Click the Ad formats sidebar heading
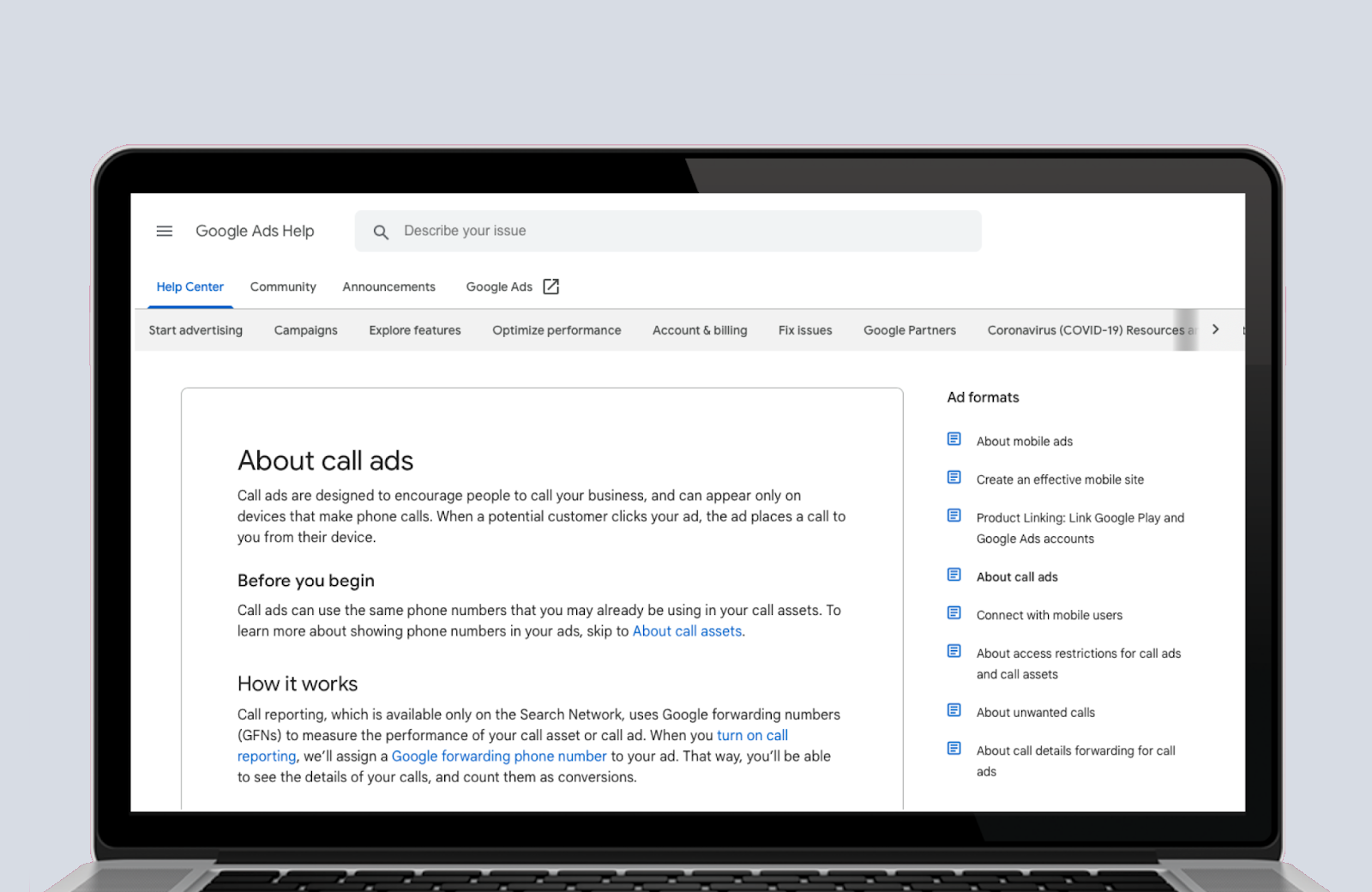1372x892 pixels. [x=983, y=397]
